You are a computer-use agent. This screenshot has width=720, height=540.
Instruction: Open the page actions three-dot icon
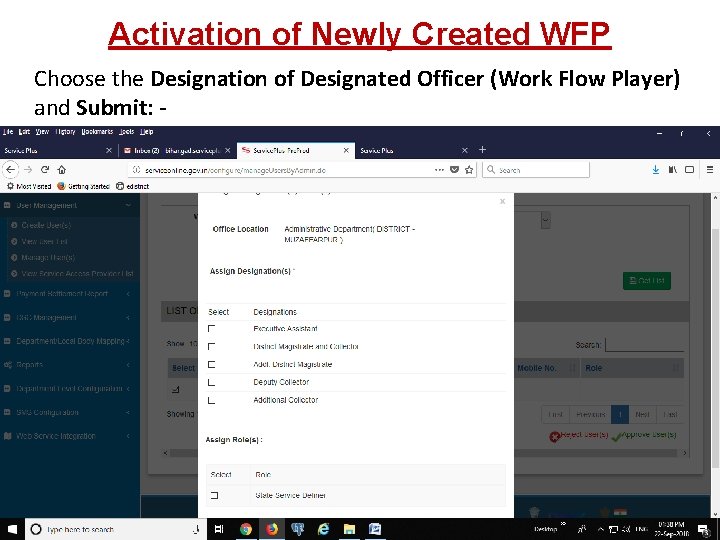pyautogui.click(x=439, y=169)
